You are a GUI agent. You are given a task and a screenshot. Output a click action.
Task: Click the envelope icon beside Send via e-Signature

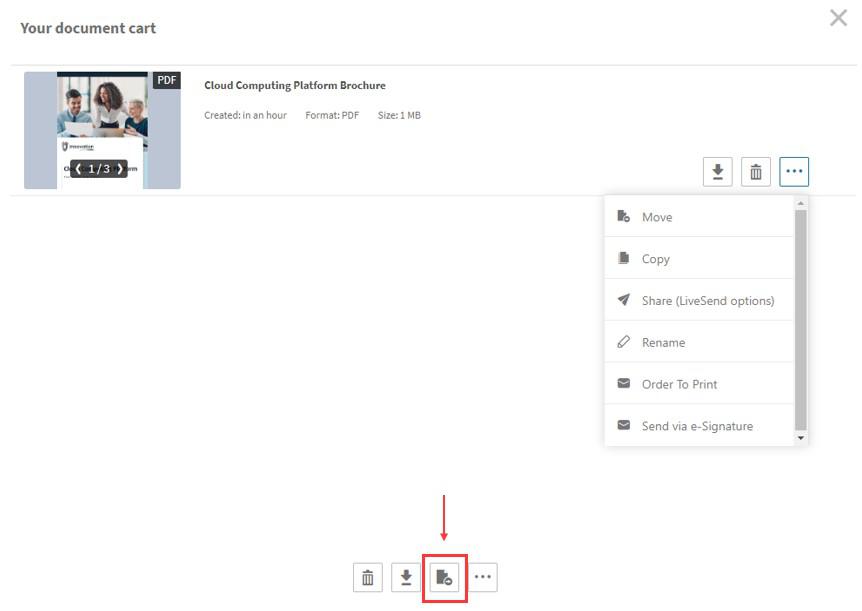[623, 425]
